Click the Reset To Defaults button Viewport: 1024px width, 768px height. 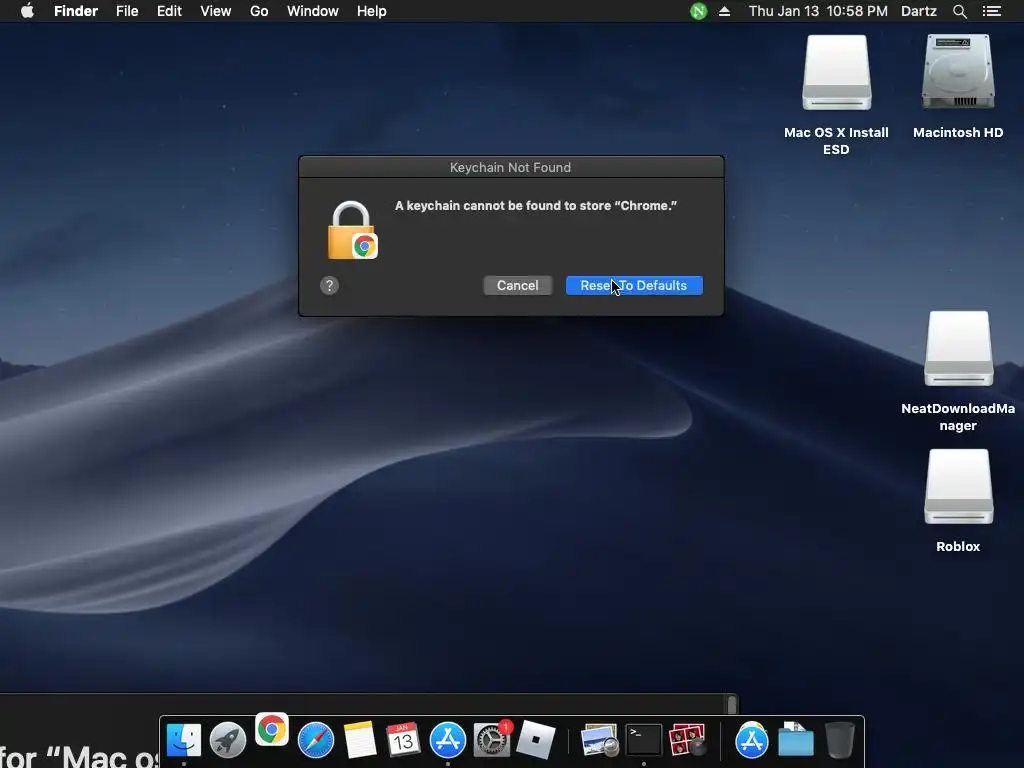[x=634, y=285]
